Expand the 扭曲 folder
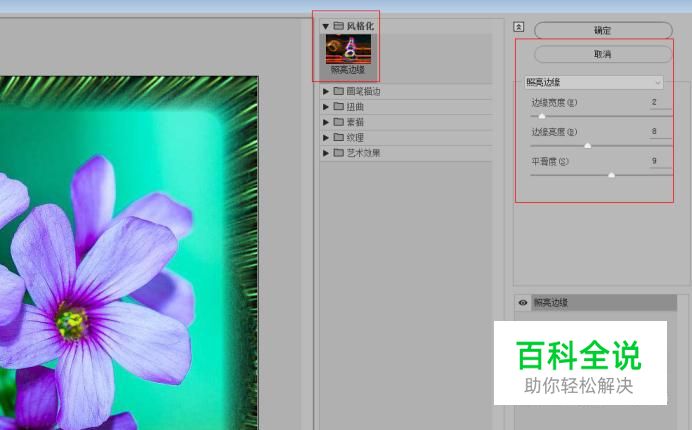Viewport: 692px width, 430px height. (326, 107)
